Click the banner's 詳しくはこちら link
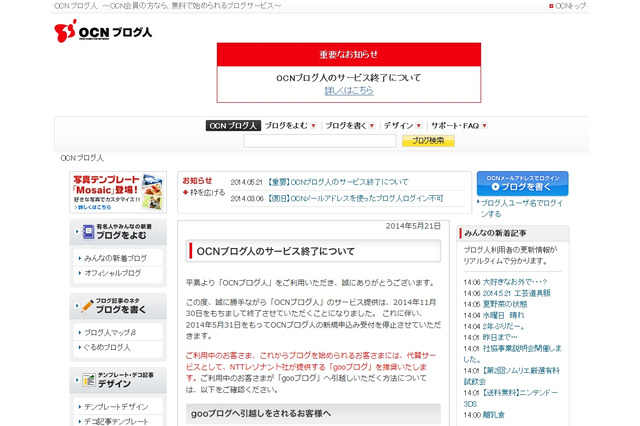Viewport: 640px width, 426px height. 93,207
